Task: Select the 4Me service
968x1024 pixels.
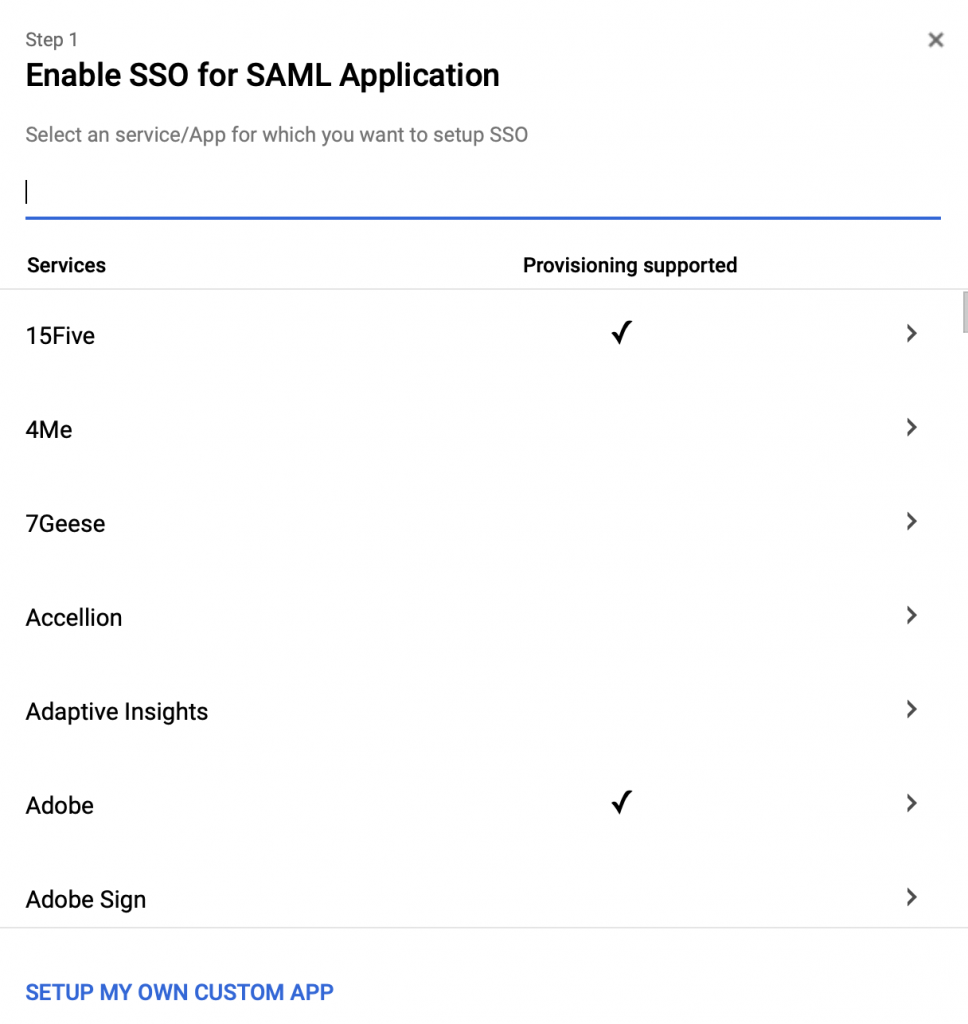Action: tap(49, 430)
